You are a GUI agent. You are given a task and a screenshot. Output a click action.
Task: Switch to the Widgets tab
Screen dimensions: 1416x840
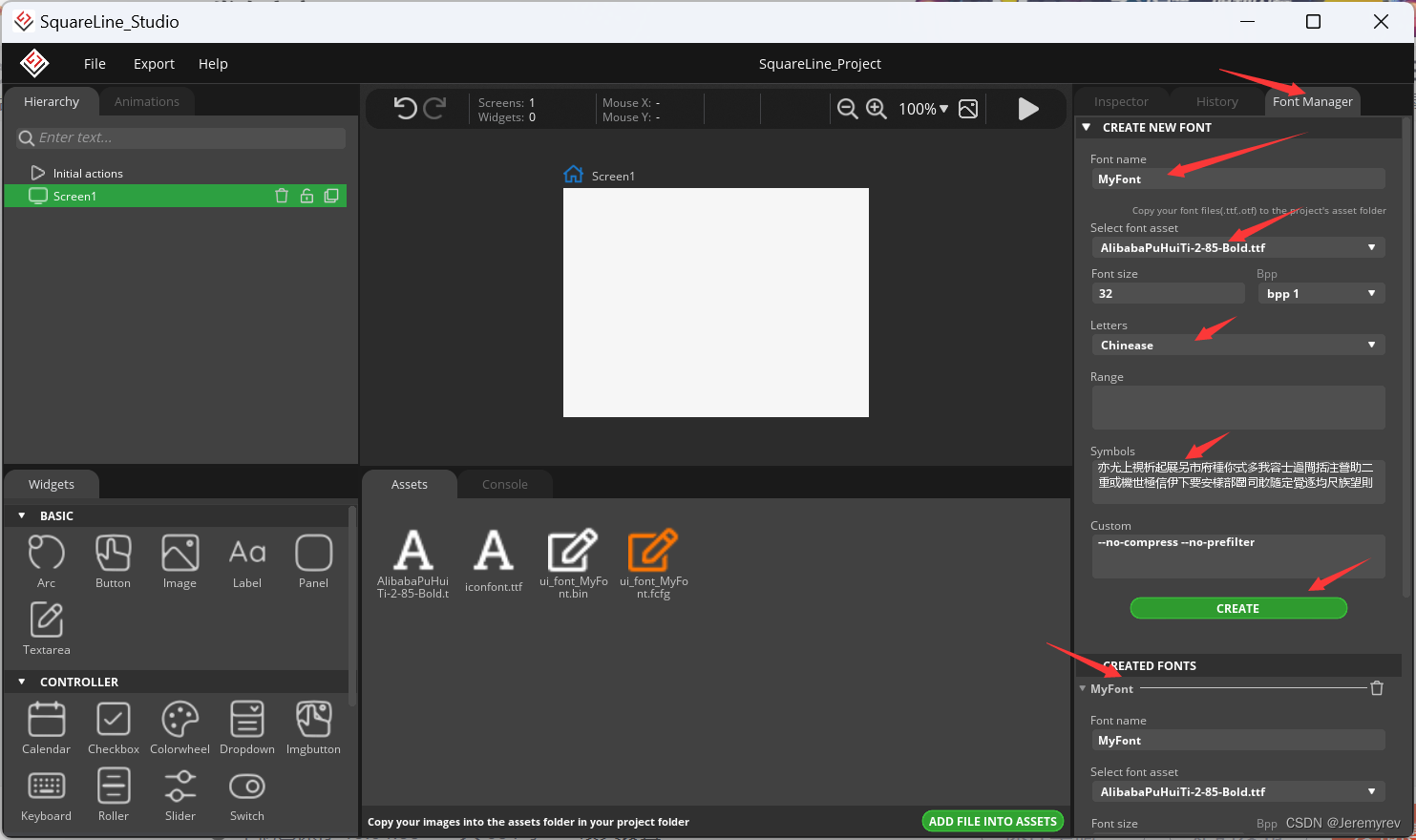52,484
